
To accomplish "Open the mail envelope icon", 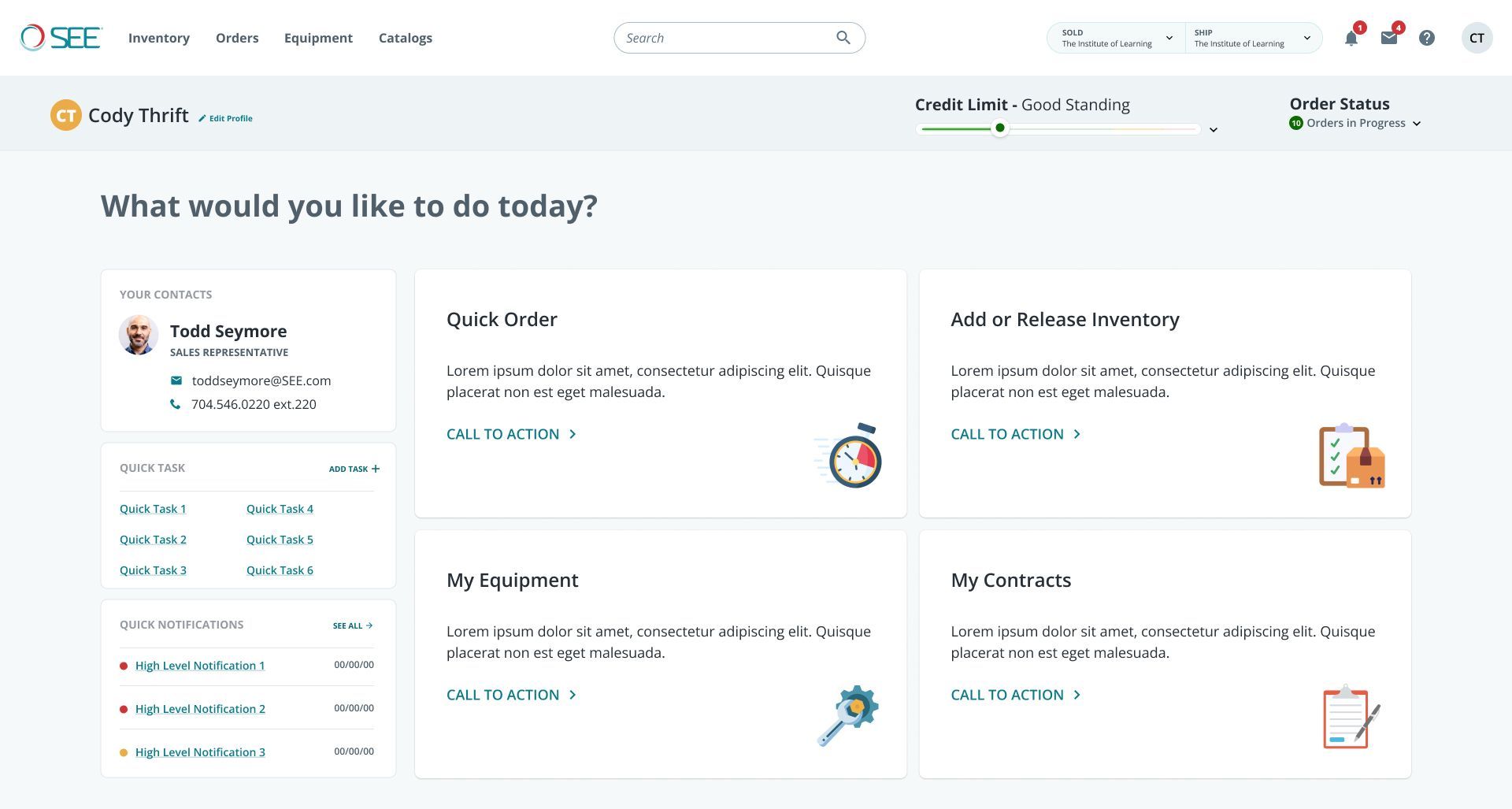I will click(x=1389, y=38).
